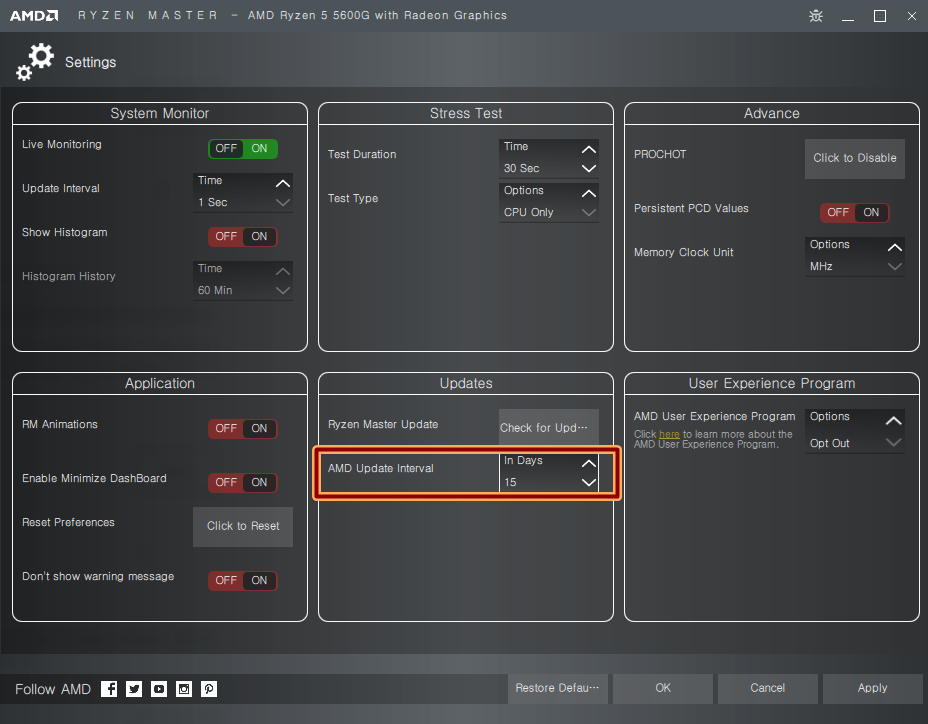Click Check for Update under Ryzen Master Update
Viewport: 928px width, 724px height.
point(548,427)
